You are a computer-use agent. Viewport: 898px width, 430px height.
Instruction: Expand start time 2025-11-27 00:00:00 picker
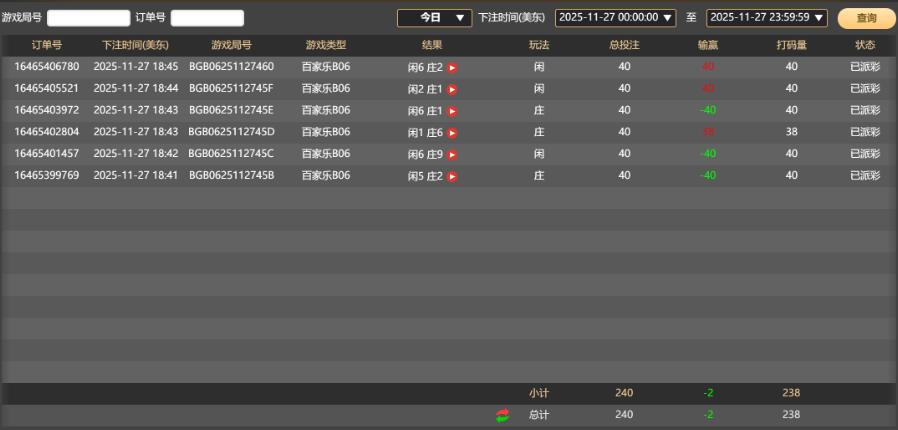pyautogui.click(x=616, y=18)
